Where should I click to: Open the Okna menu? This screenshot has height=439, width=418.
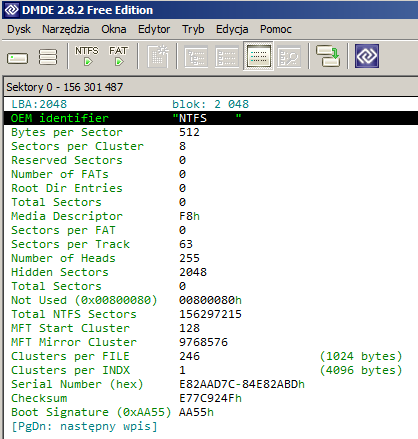[x=114, y=29]
